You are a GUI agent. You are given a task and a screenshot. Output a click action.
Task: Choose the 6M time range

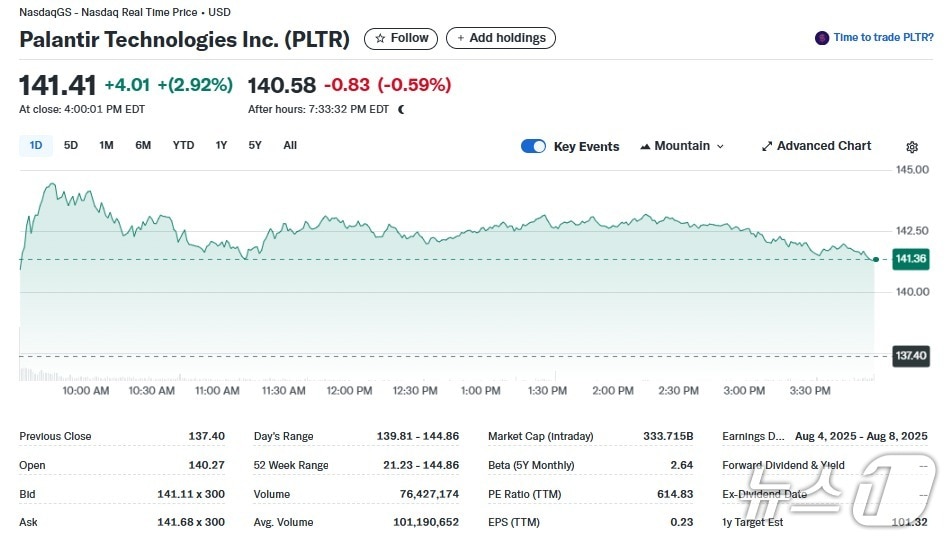click(x=143, y=145)
